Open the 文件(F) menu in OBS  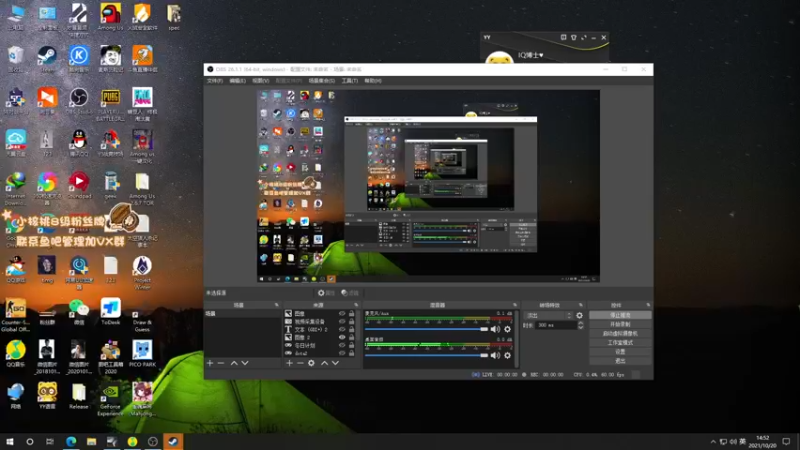click(215, 81)
